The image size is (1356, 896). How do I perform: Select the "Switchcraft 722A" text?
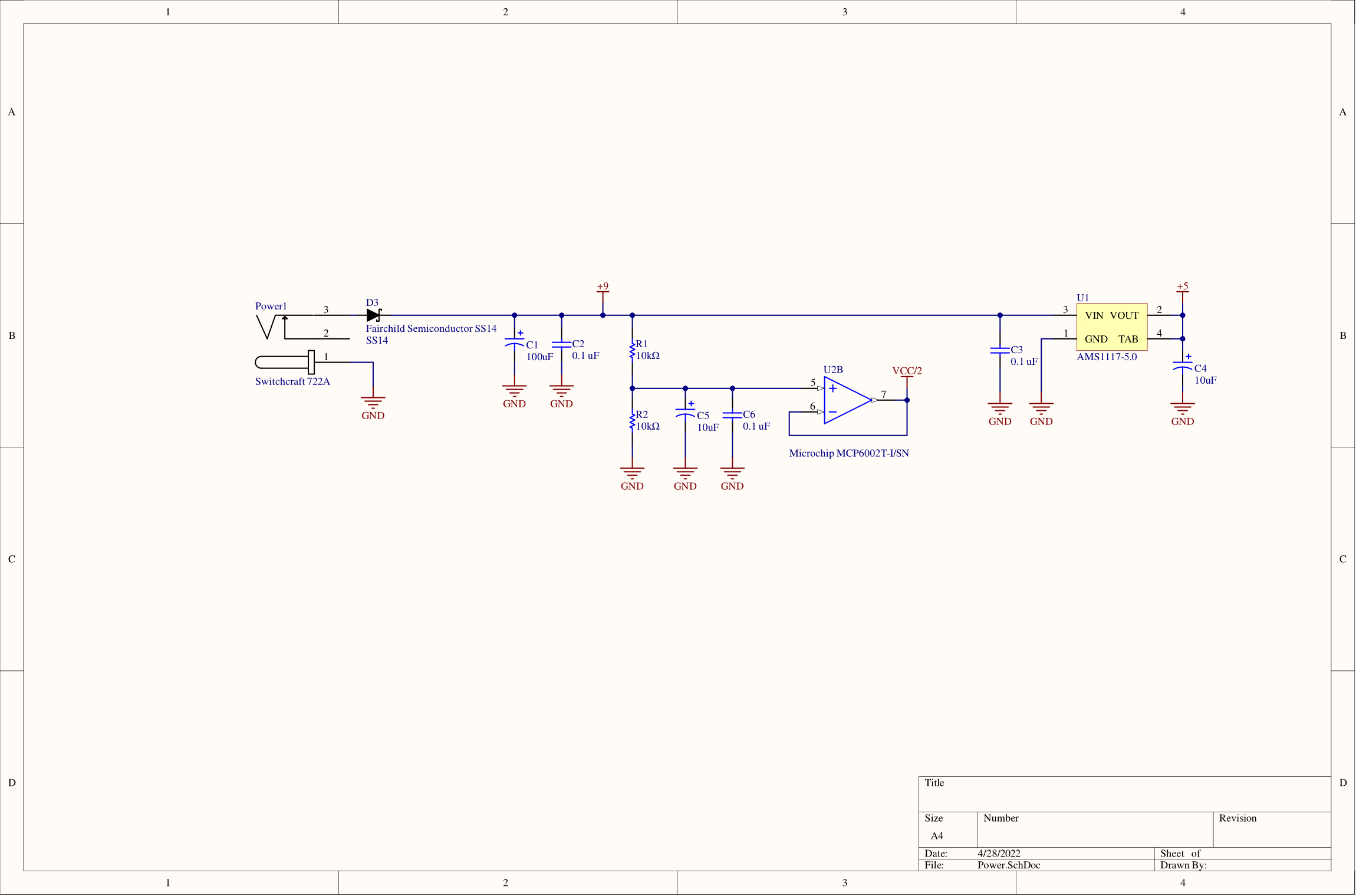click(x=292, y=382)
